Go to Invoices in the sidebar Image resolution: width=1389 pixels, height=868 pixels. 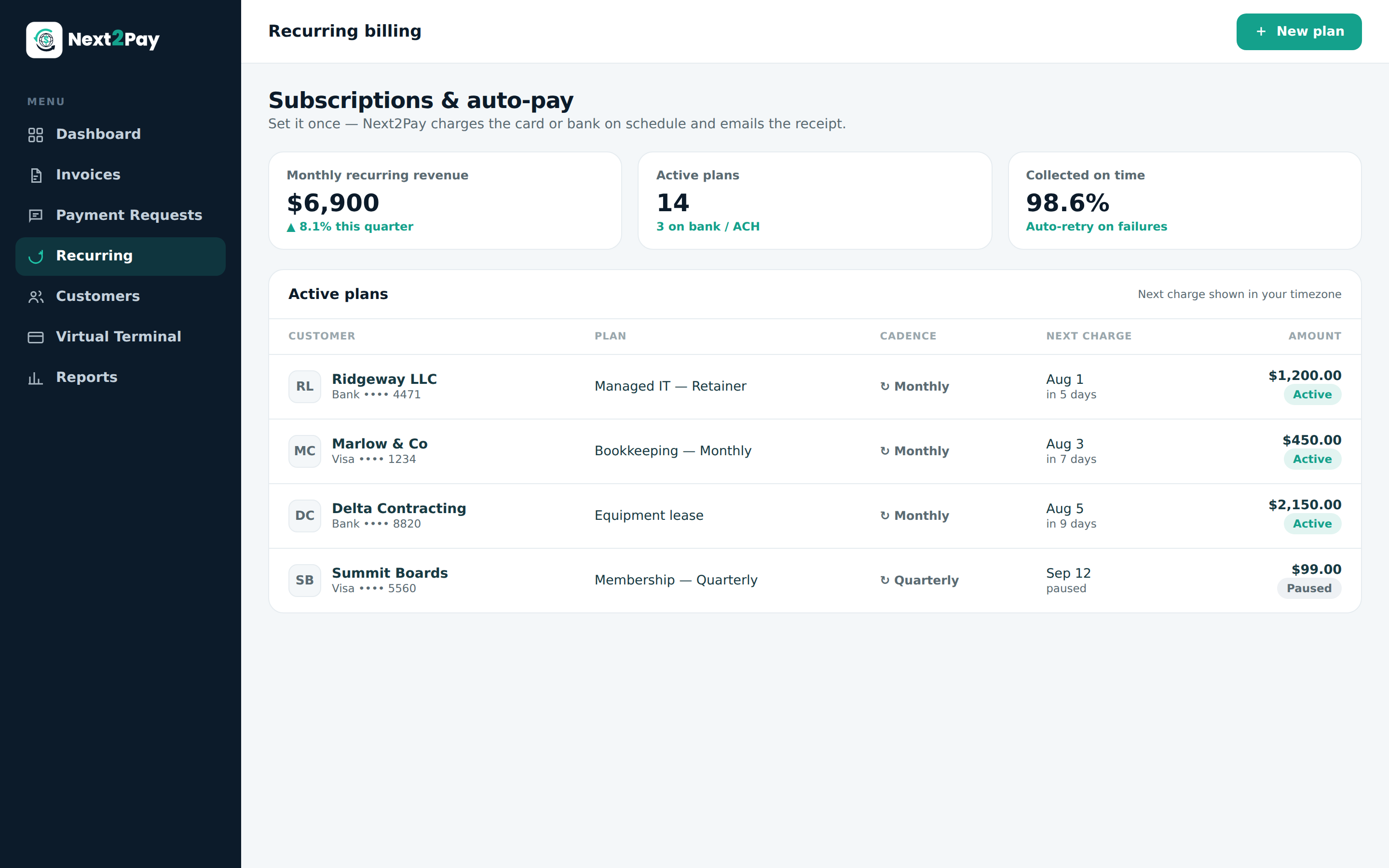click(x=121, y=175)
